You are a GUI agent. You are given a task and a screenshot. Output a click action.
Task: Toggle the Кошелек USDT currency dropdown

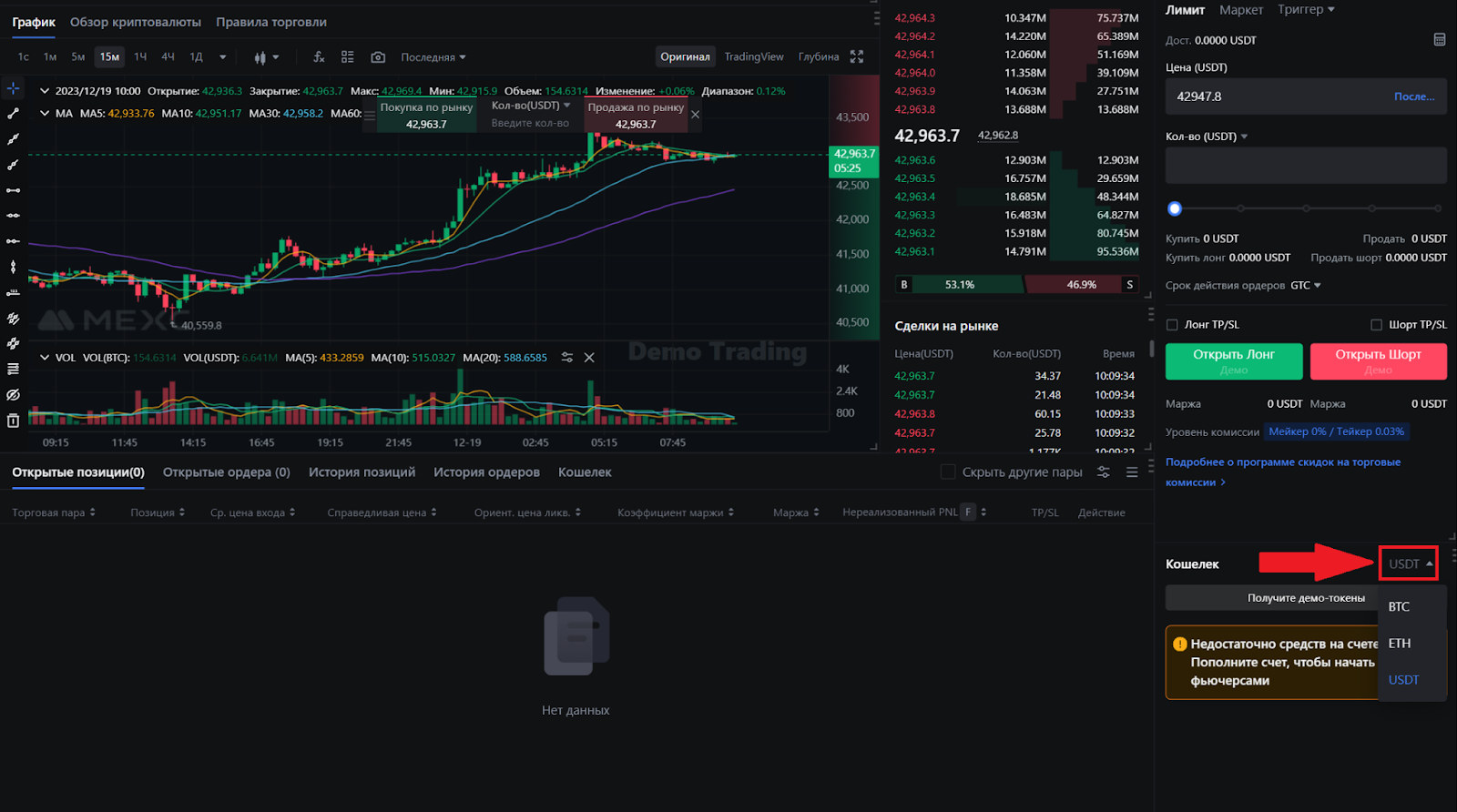(x=1409, y=563)
